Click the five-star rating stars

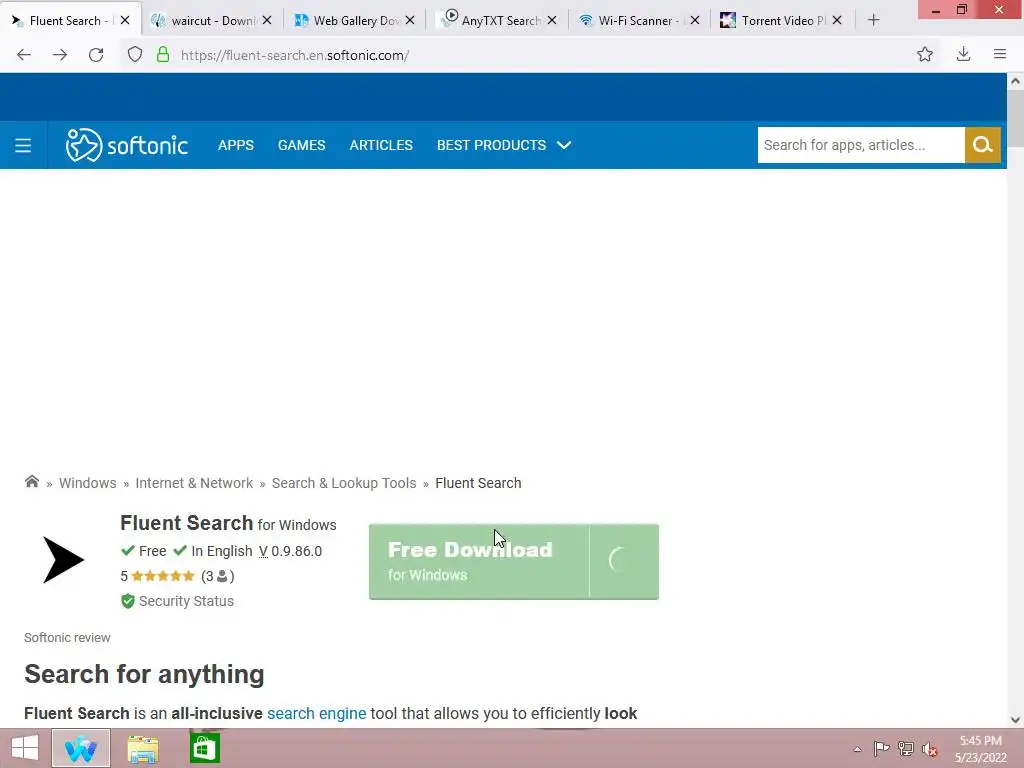tap(163, 576)
